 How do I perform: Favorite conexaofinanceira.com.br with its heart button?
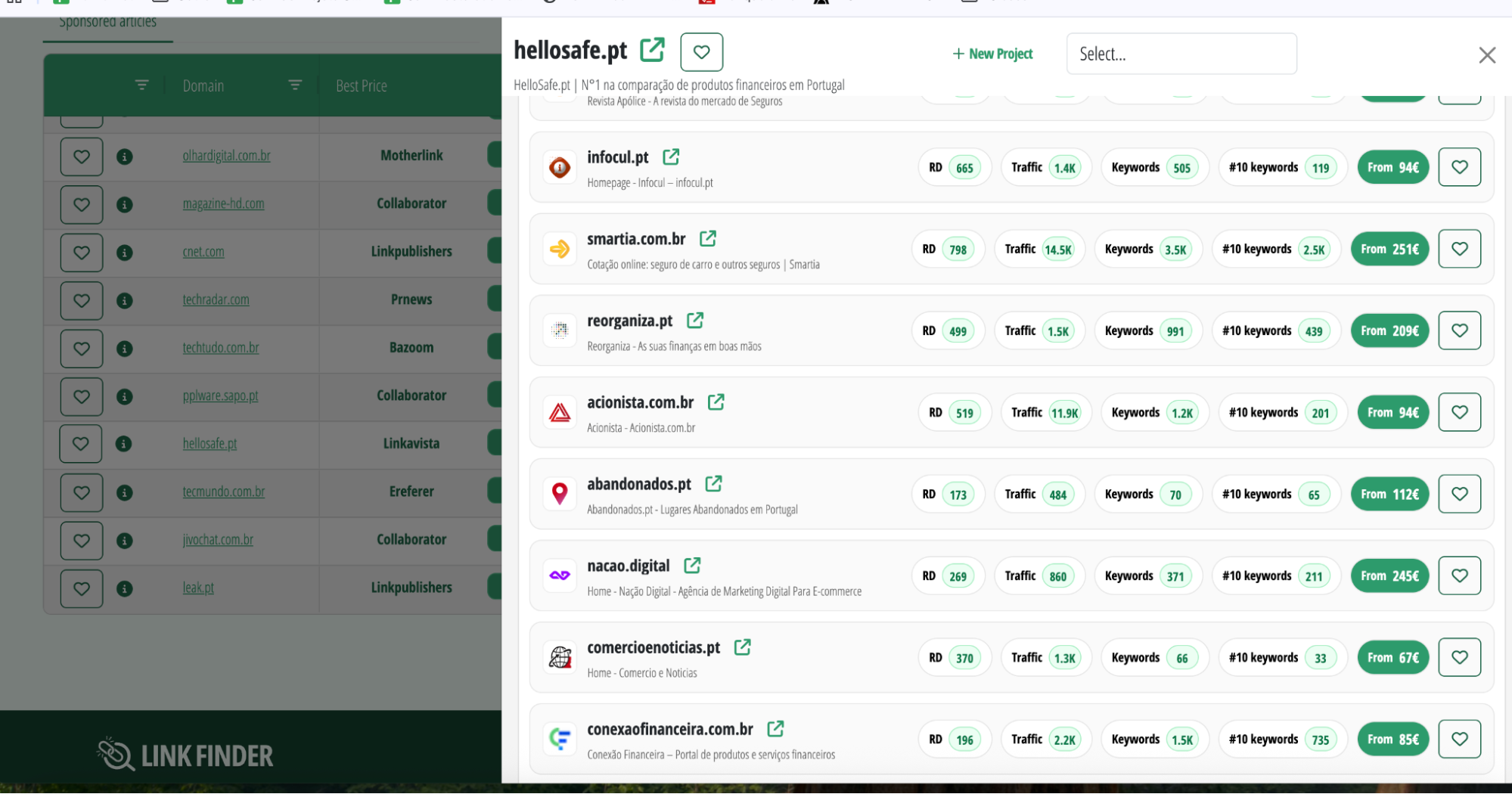(1459, 739)
